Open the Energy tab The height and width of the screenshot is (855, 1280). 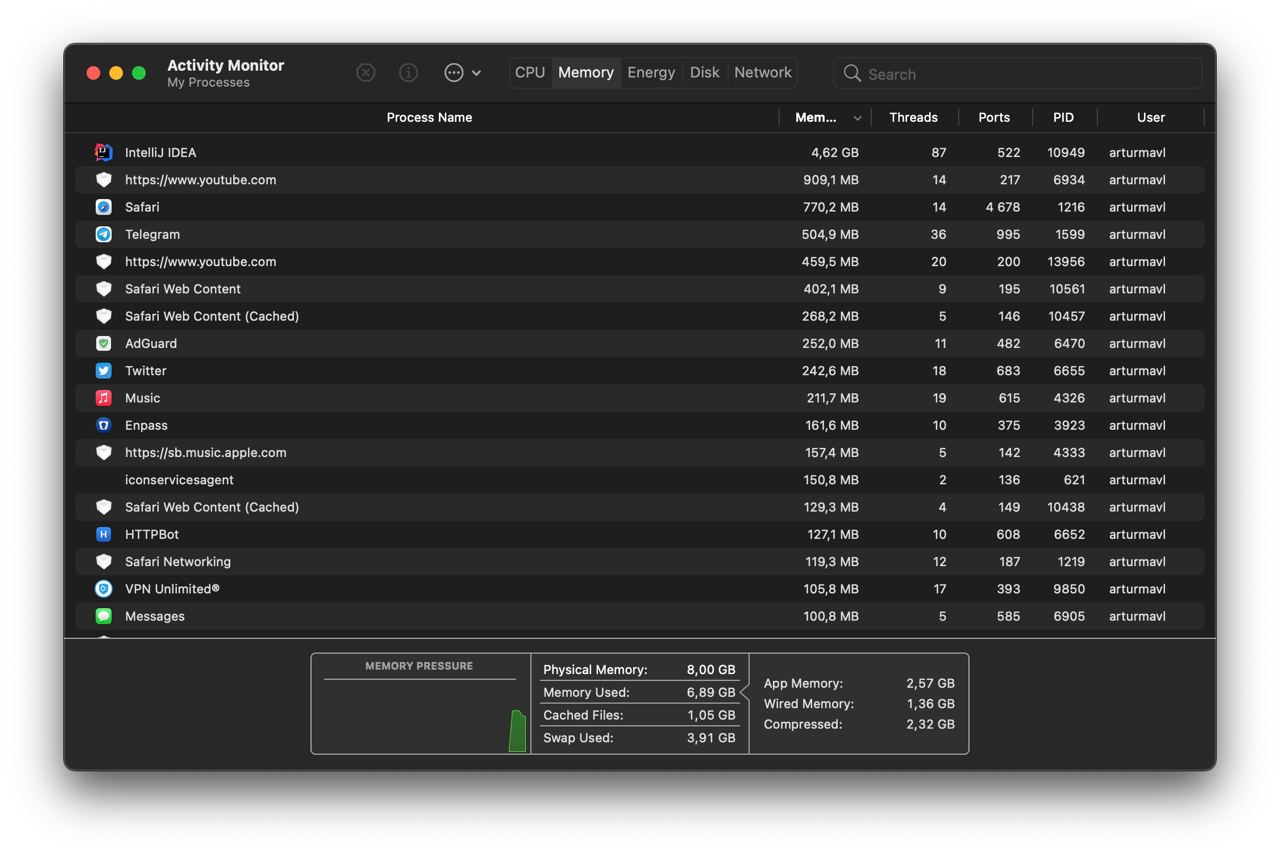(x=651, y=72)
